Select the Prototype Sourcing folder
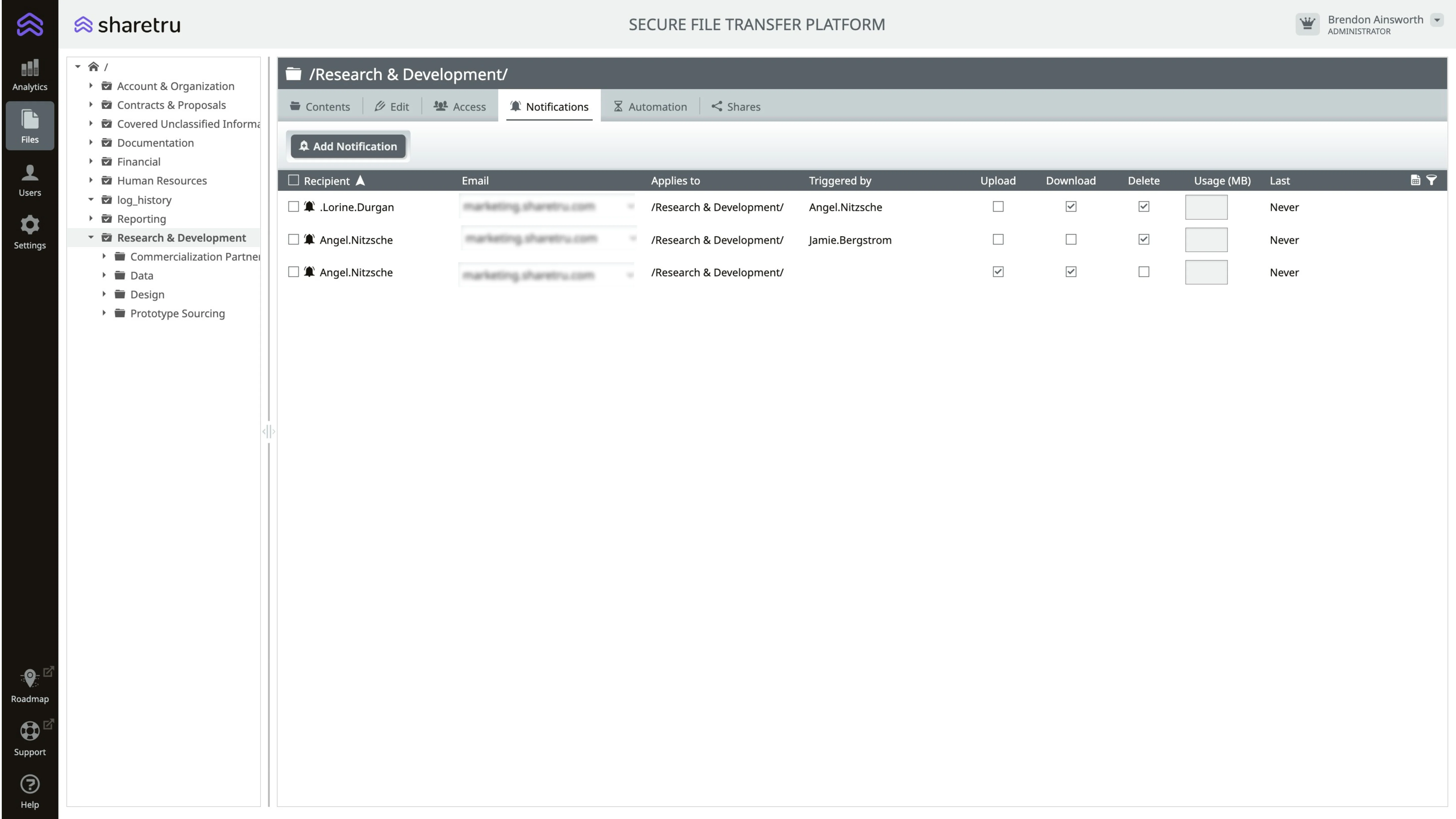The height and width of the screenshot is (819, 1456). [177, 313]
